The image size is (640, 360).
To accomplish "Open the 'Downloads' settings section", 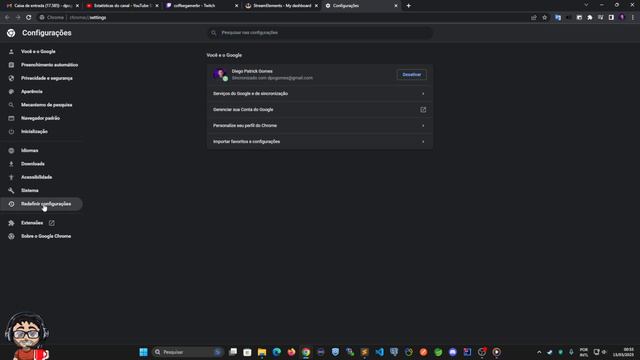I will tap(33, 164).
